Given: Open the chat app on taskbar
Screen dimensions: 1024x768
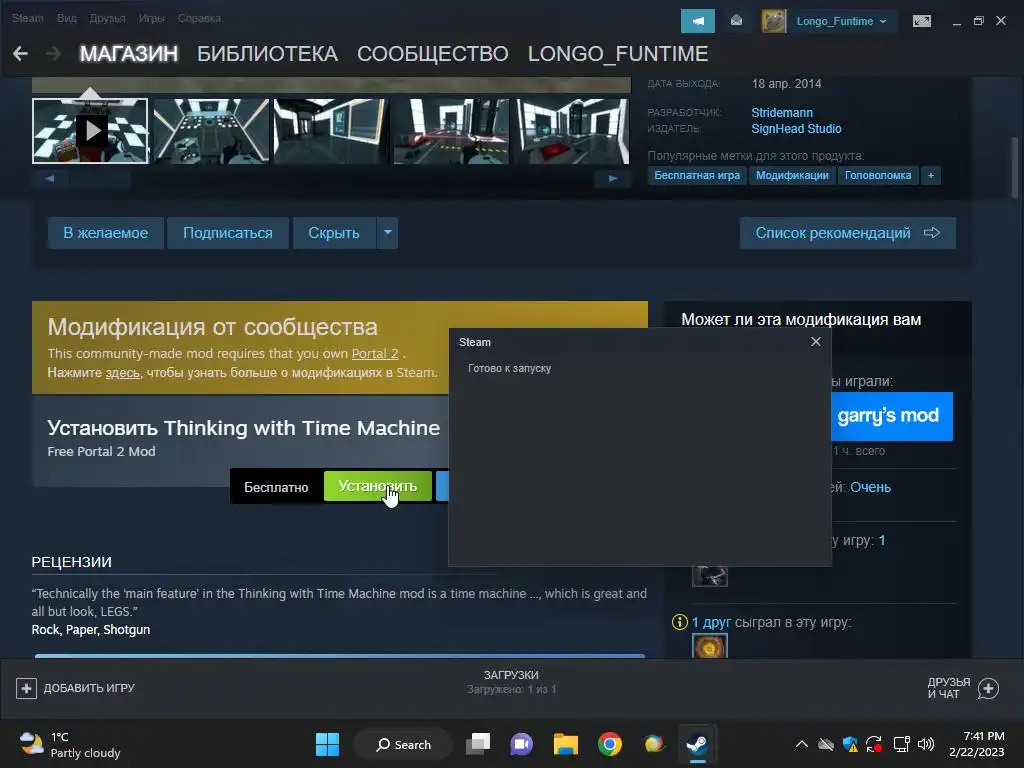Looking at the screenshot, I should point(521,744).
